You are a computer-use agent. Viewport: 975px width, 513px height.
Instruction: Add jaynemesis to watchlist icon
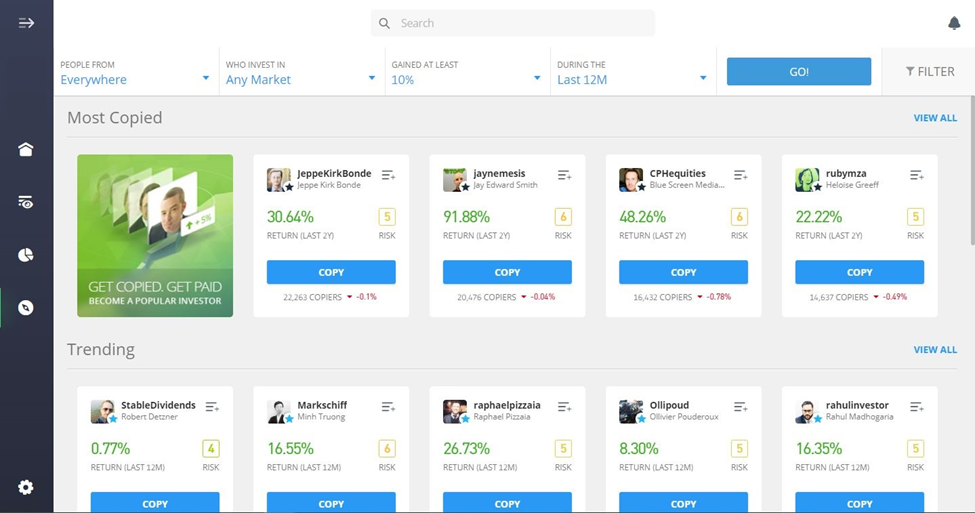pos(564,175)
